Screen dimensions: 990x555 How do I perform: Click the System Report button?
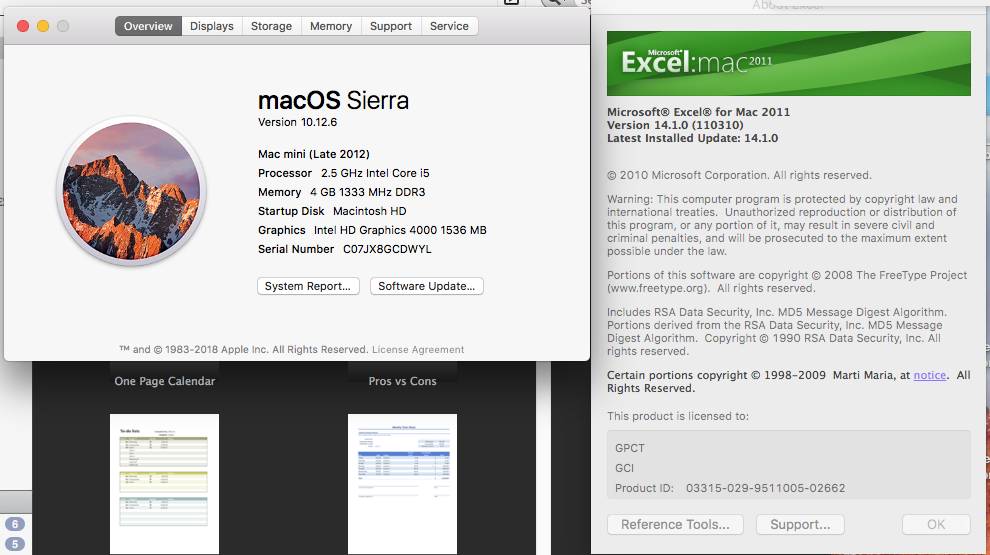point(308,286)
